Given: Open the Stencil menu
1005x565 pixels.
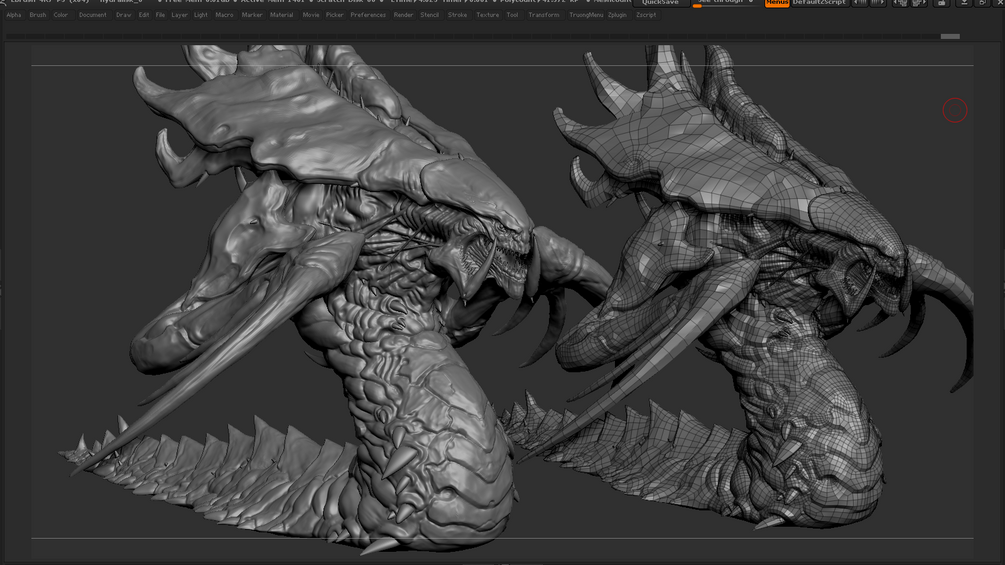Looking at the screenshot, I should point(429,15).
